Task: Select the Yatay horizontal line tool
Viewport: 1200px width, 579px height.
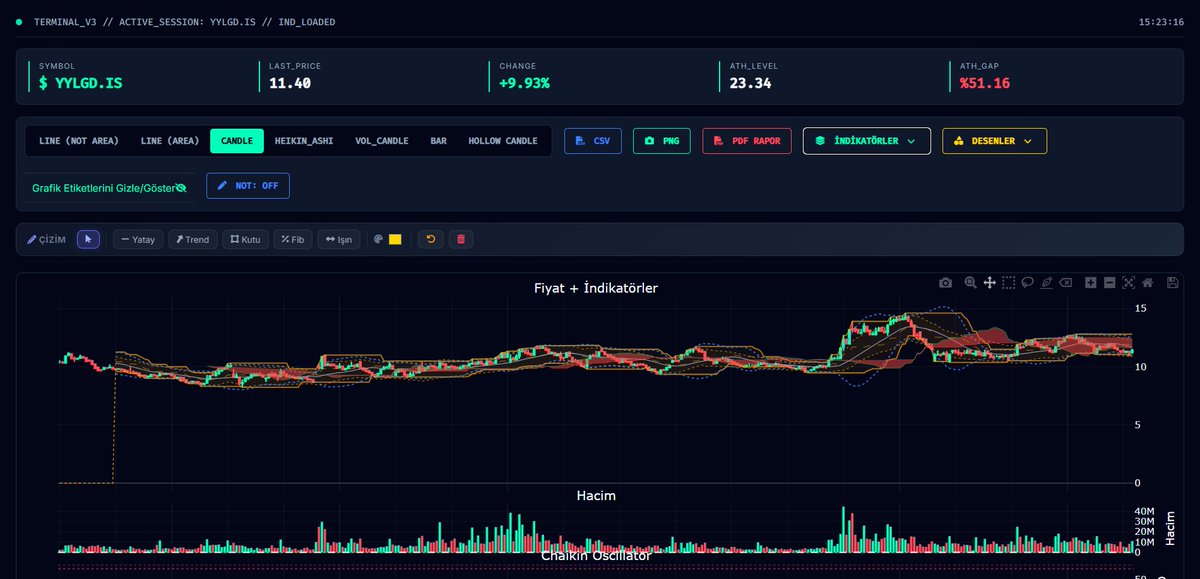Action: [138, 239]
